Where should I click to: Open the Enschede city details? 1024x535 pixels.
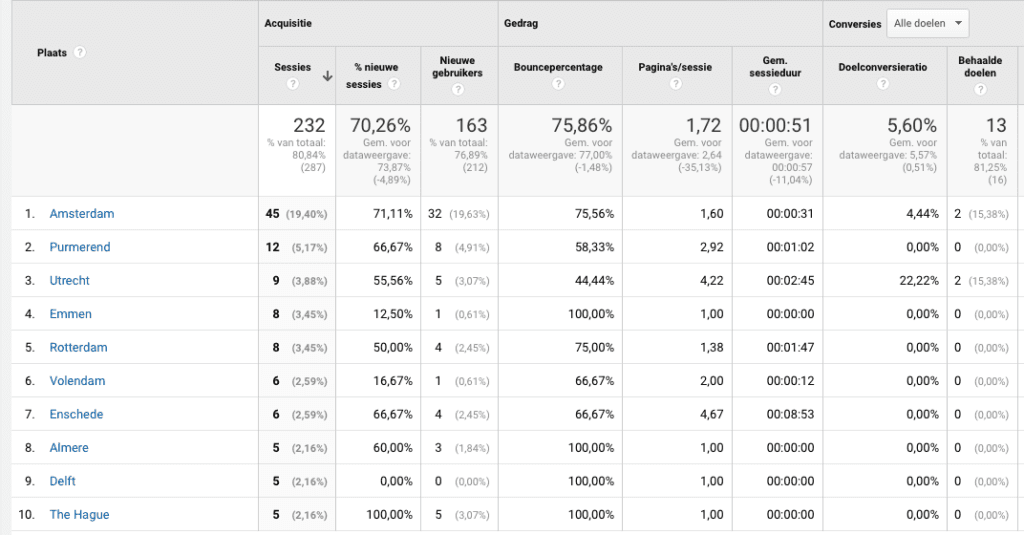click(76, 414)
